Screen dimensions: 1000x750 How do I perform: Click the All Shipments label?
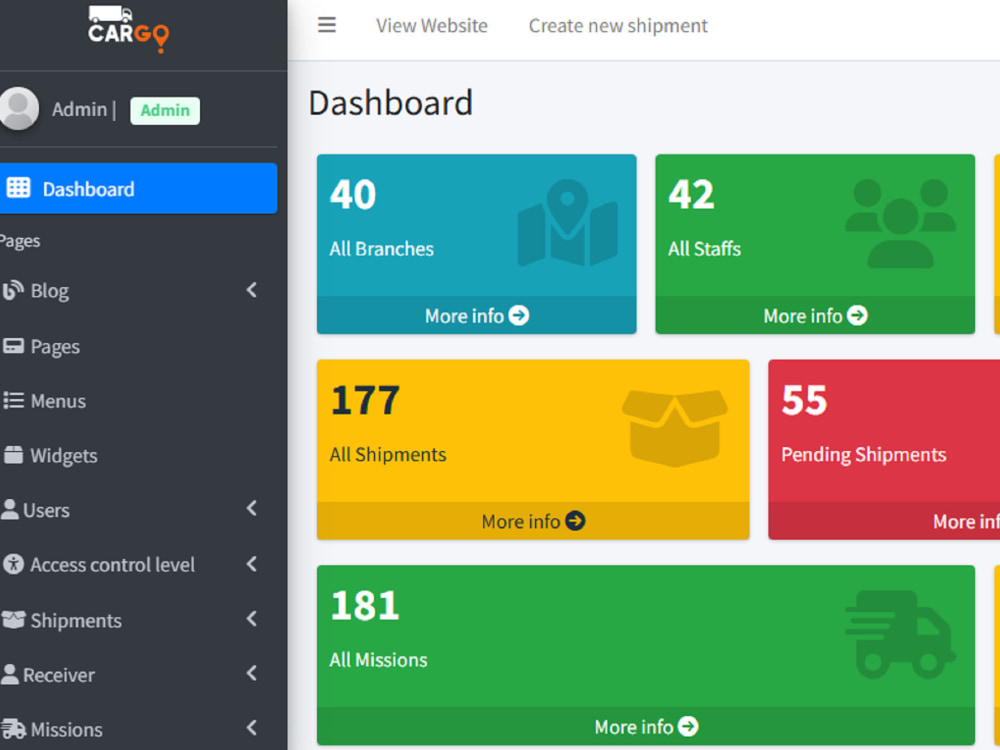pos(388,455)
